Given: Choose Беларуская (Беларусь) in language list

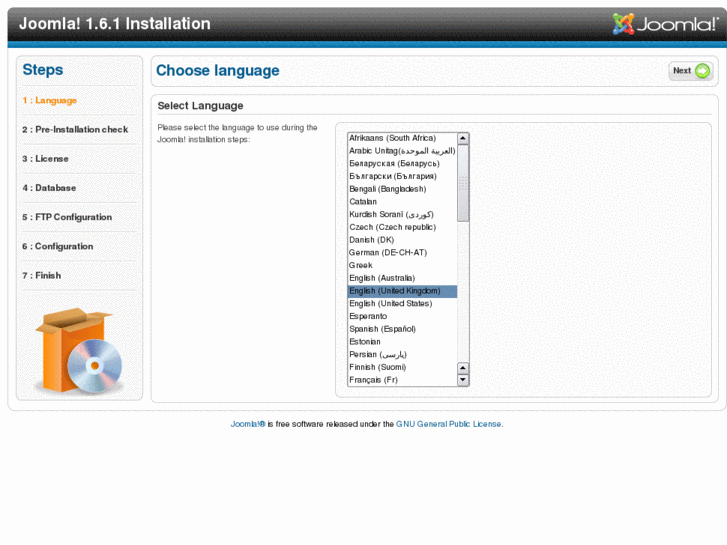Looking at the screenshot, I should (x=402, y=164).
